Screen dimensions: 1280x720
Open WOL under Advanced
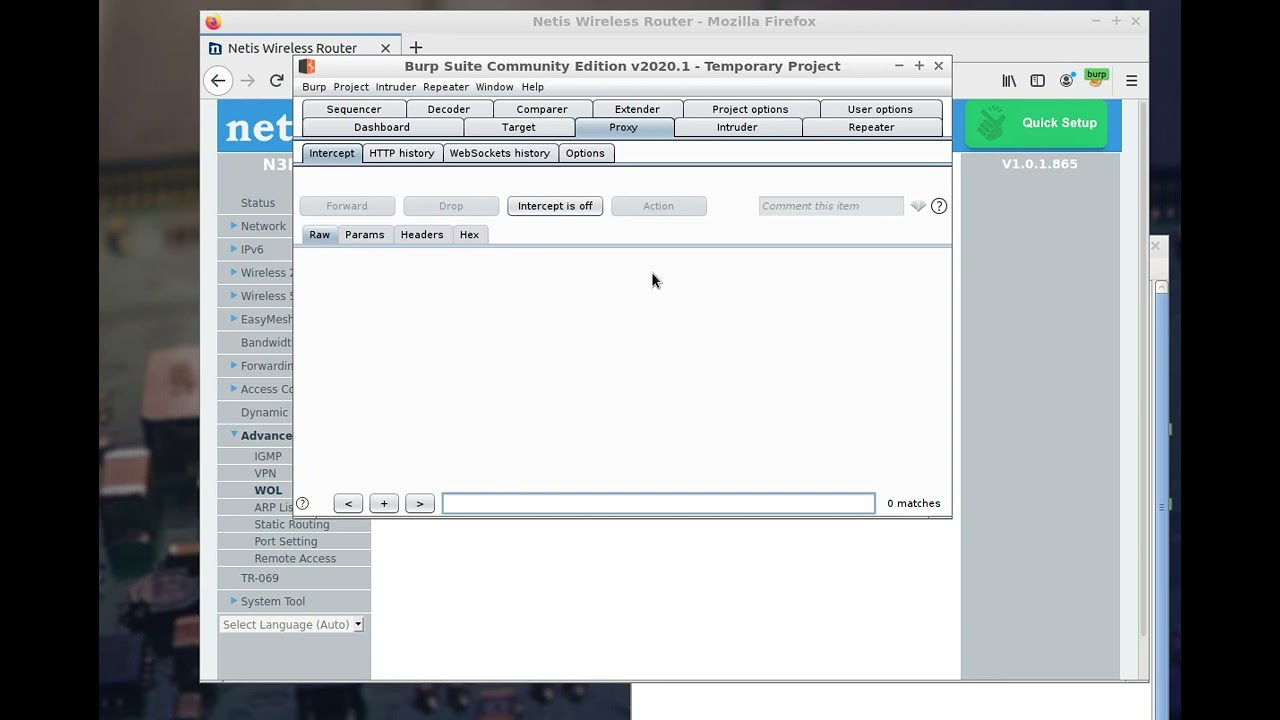[x=268, y=491]
